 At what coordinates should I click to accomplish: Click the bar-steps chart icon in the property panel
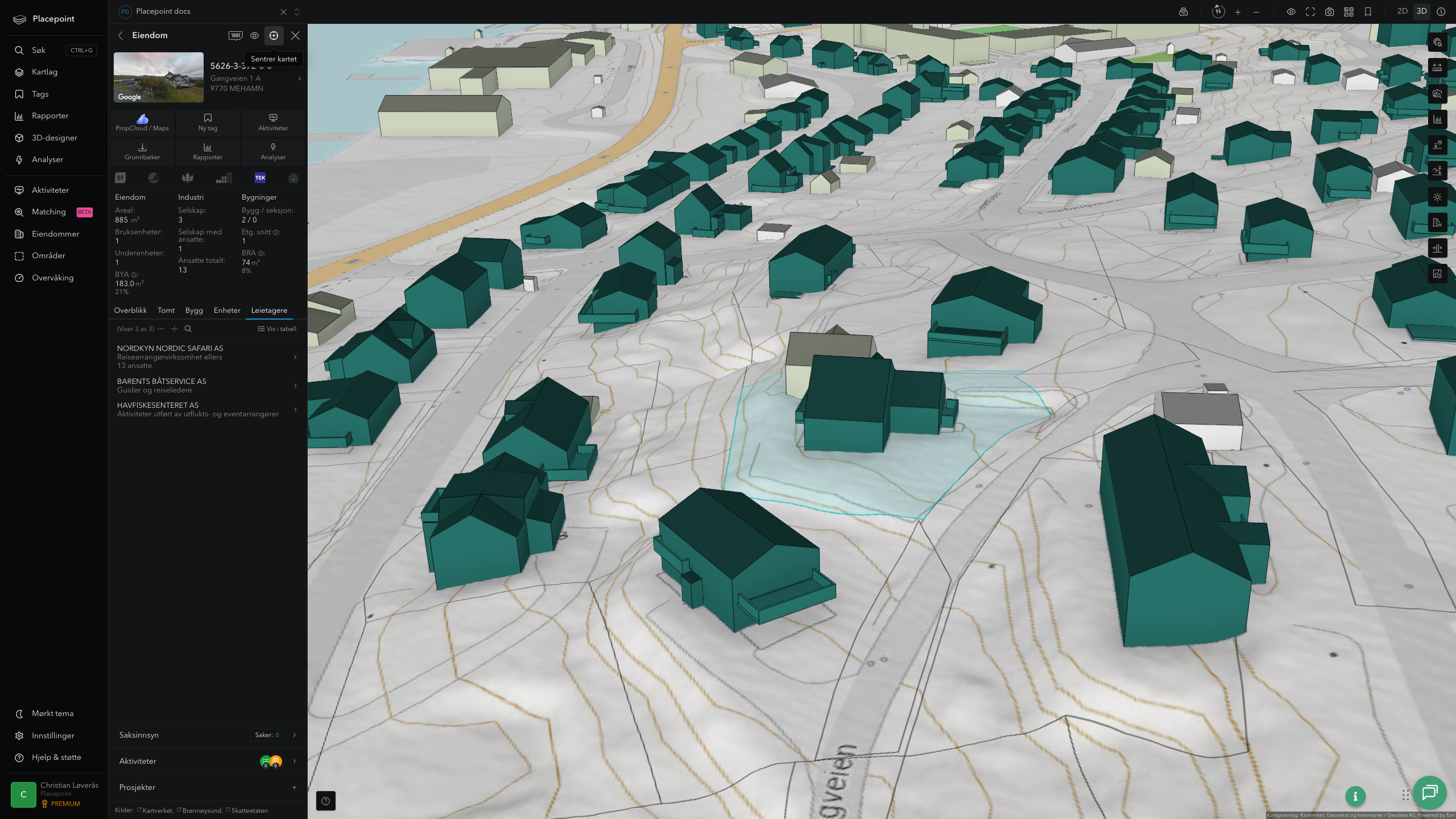(224, 178)
